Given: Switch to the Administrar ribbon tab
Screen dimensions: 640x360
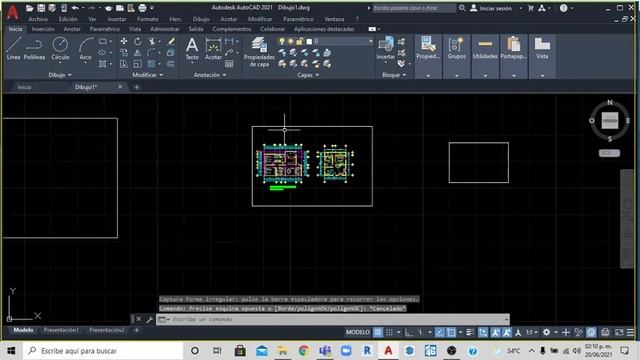Looking at the screenshot, I should click(x=165, y=29).
